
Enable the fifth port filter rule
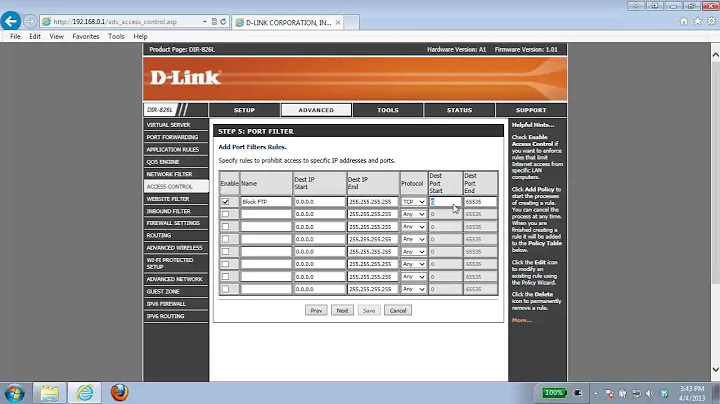click(x=225, y=252)
